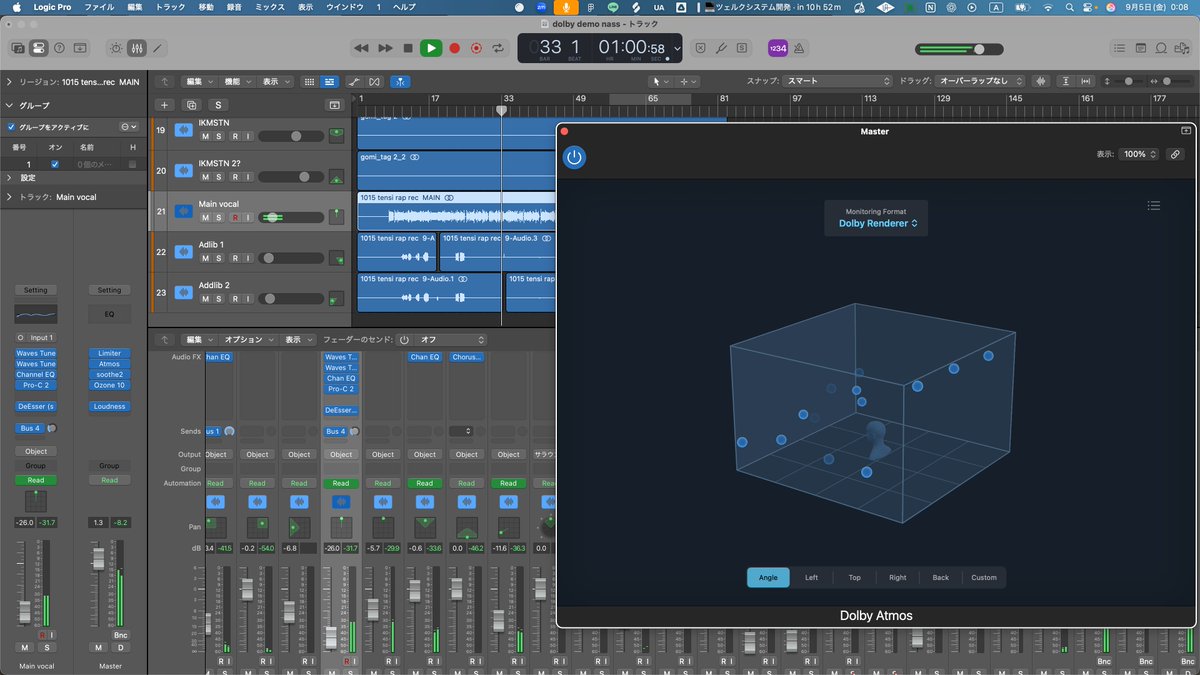Viewport: 1200px width, 675px height.
Task: Select the Top view tab in Dolby Atmos
Action: point(854,577)
